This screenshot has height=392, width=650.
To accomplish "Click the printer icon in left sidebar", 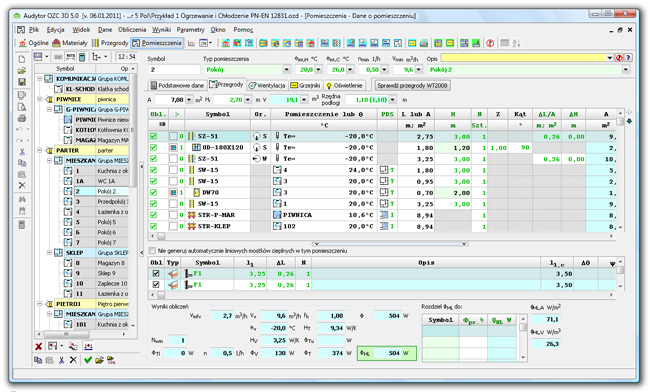I will [x=22, y=119].
